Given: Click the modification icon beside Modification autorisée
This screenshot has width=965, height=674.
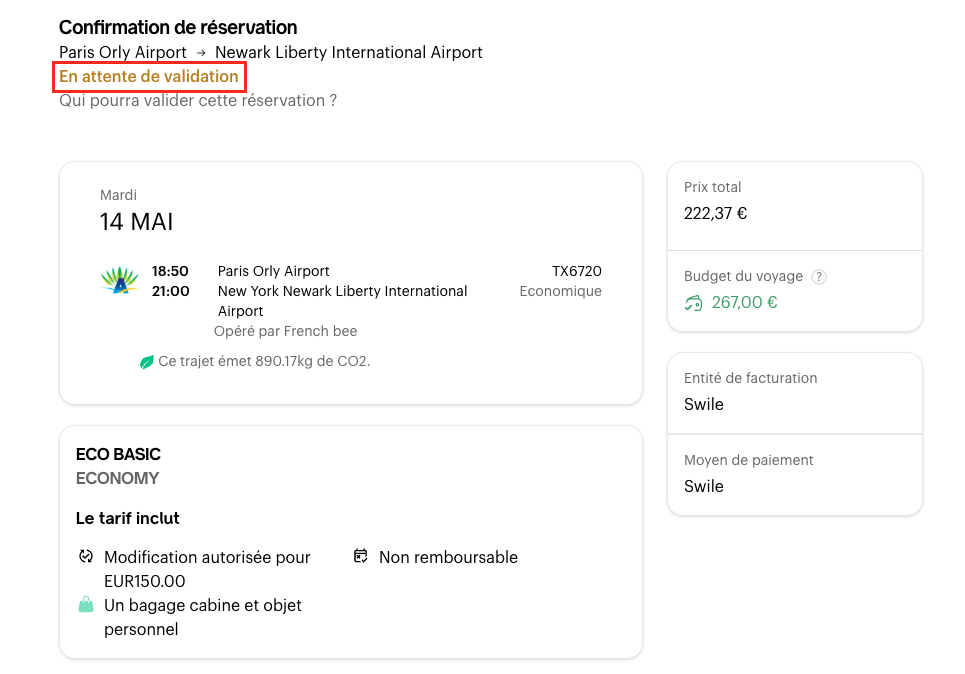Looking at the screenshot, I should pos(86,557).
